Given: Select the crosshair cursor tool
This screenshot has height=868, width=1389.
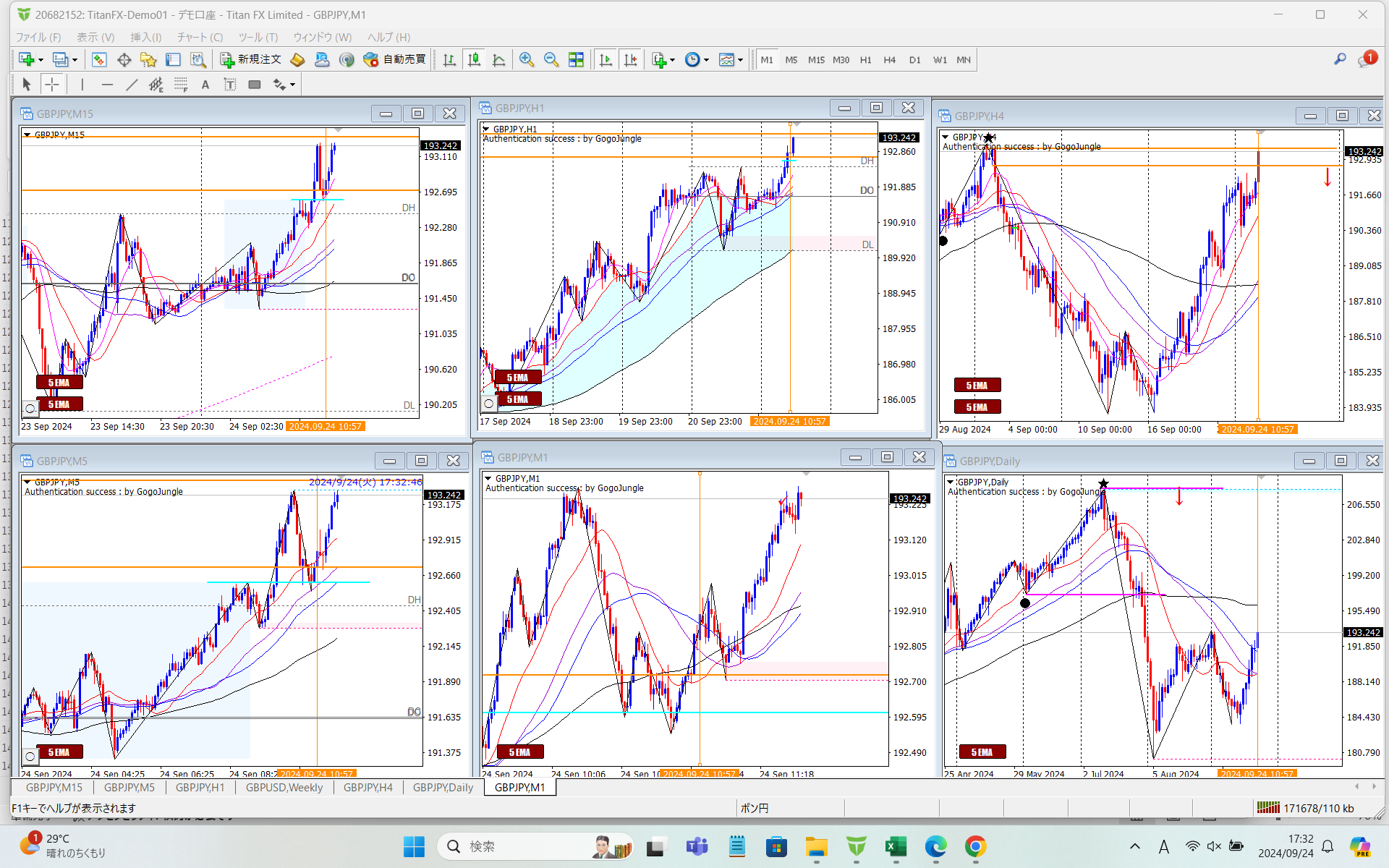Looking at the screenshot, I should click(x=52, y=85).
